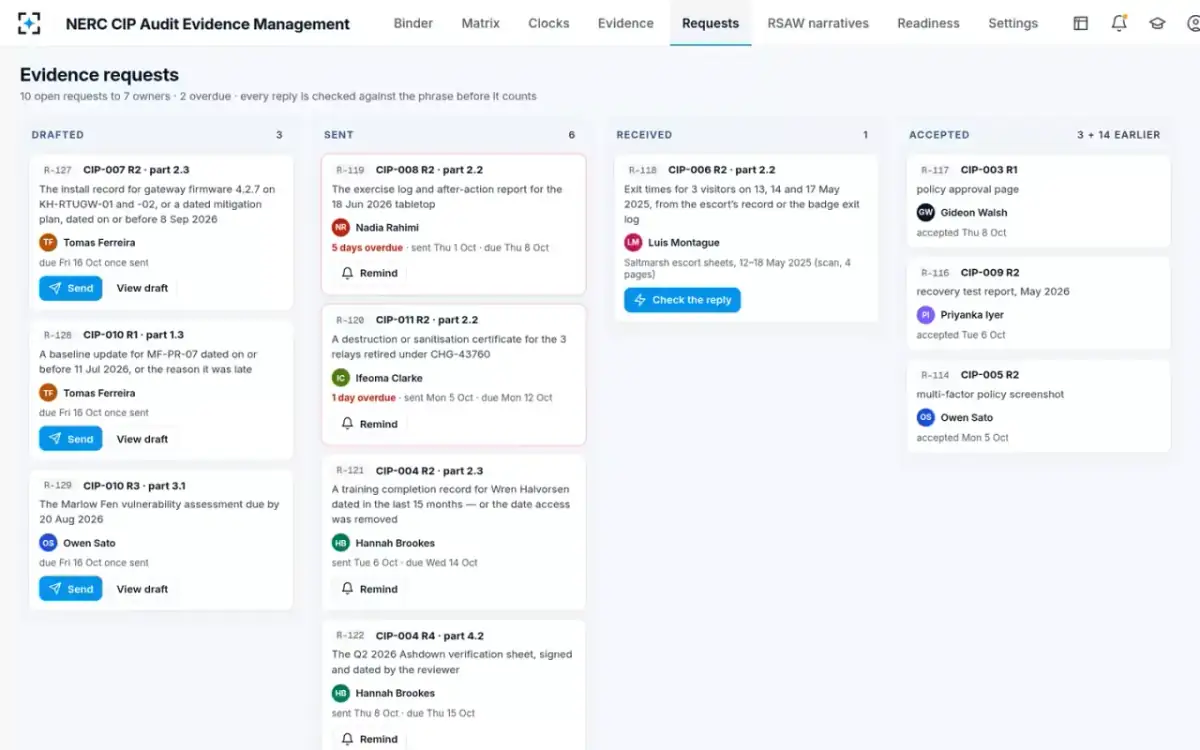This screenshot has height=750, width=1200.
Task: Remind Hannah Brookes about request R-122
Action: tap(370, 739)
